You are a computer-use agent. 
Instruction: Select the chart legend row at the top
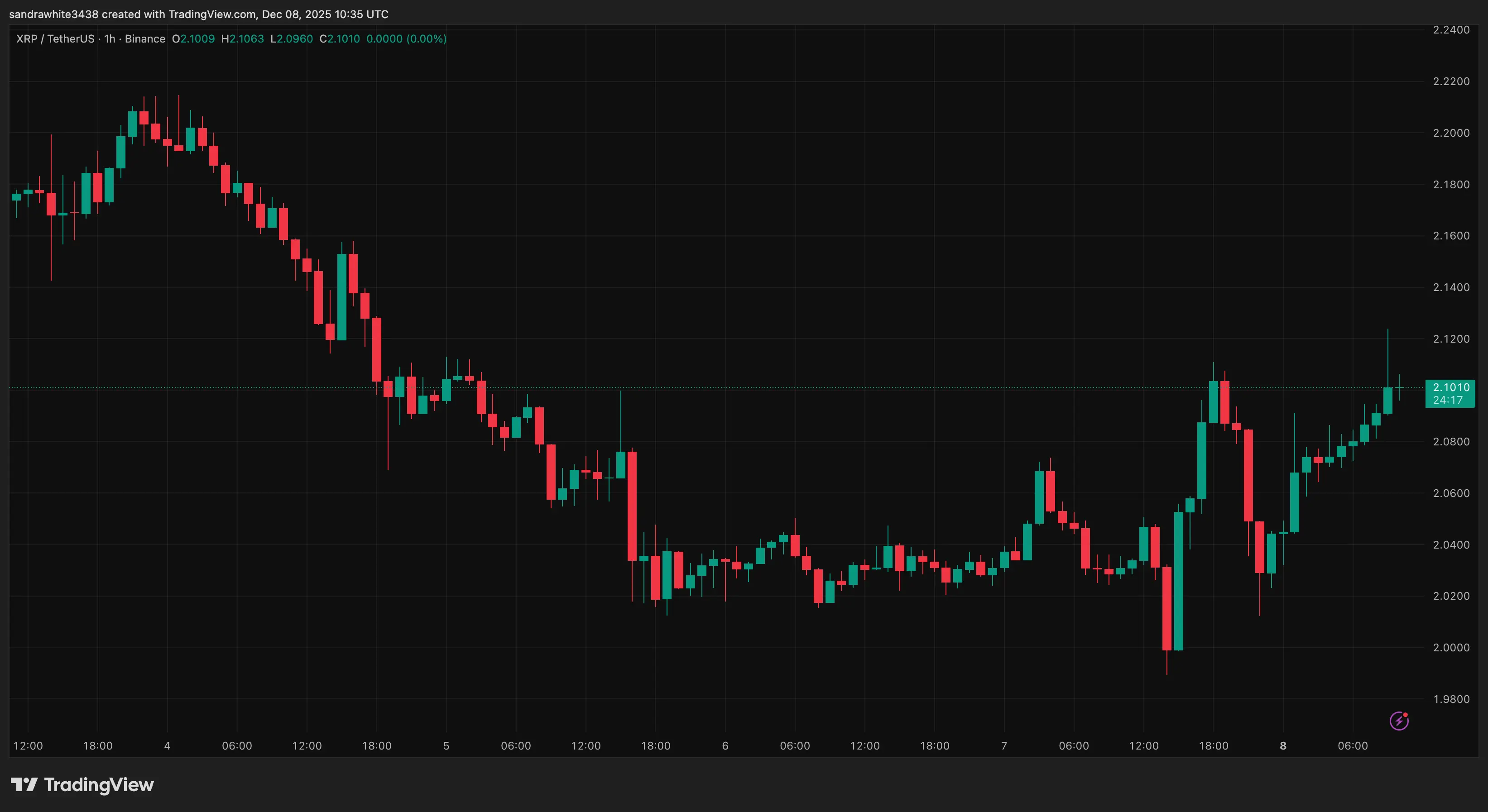pyautogui.click(x=231, y=38)
